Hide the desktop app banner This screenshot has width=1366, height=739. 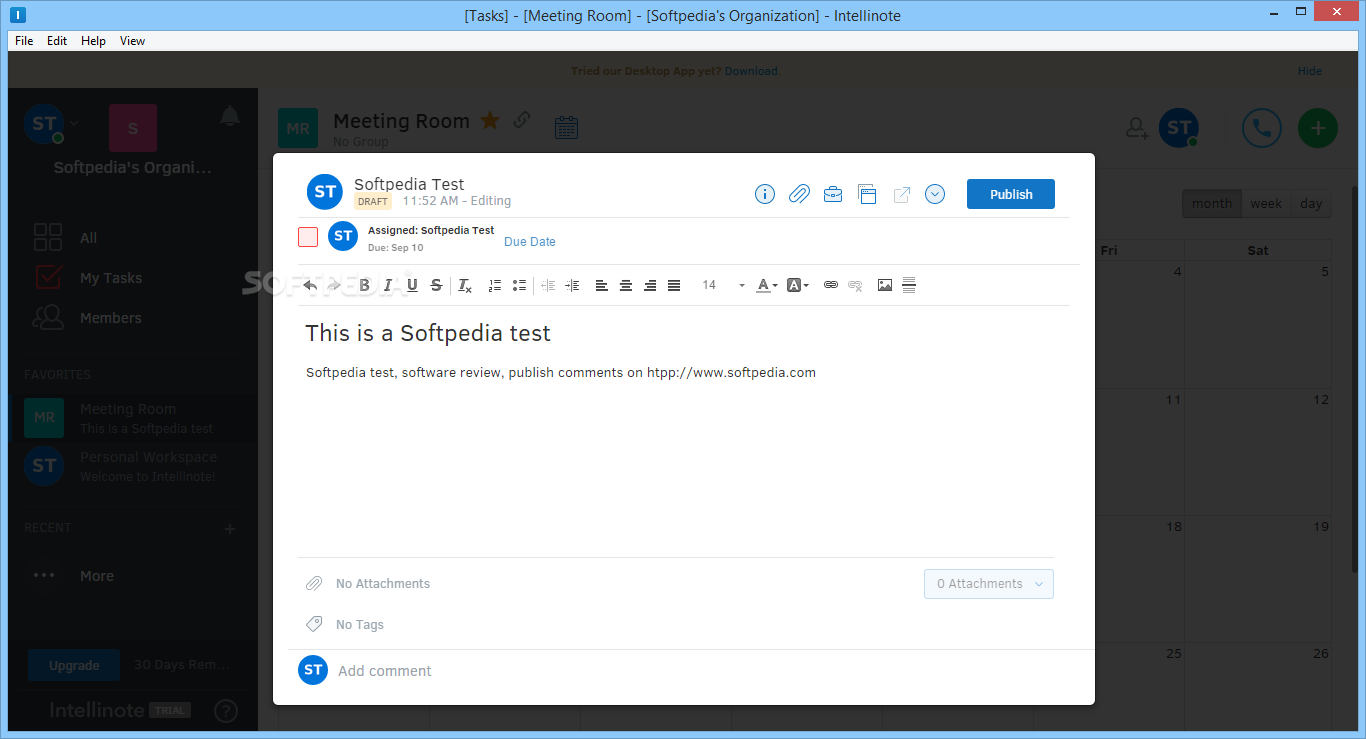pyautogui.click(x=1310, y=71)
